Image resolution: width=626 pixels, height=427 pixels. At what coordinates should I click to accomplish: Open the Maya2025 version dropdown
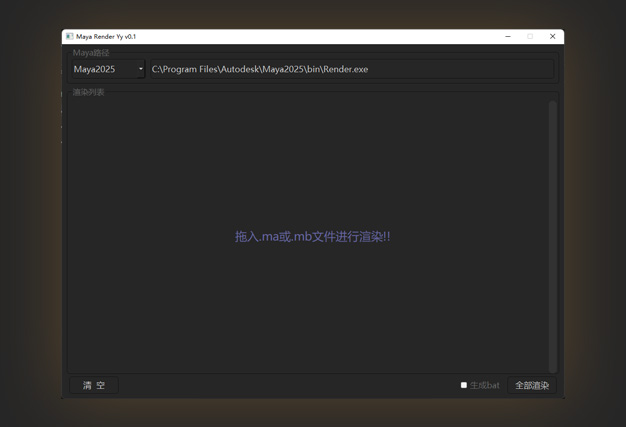(x=106, y=69)
